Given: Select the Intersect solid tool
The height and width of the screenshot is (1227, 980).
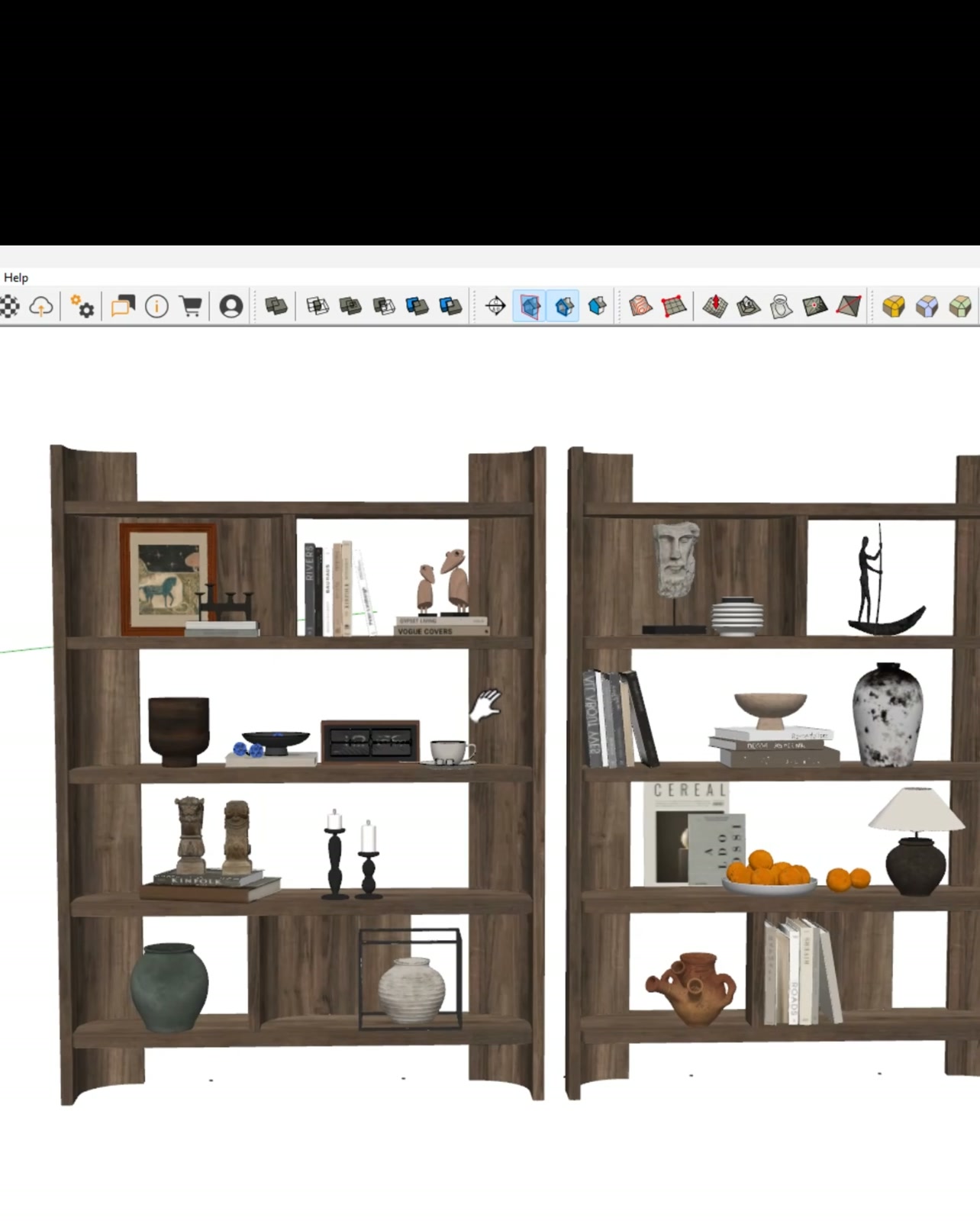Looking at the screenshot, I should coord(318,307).
